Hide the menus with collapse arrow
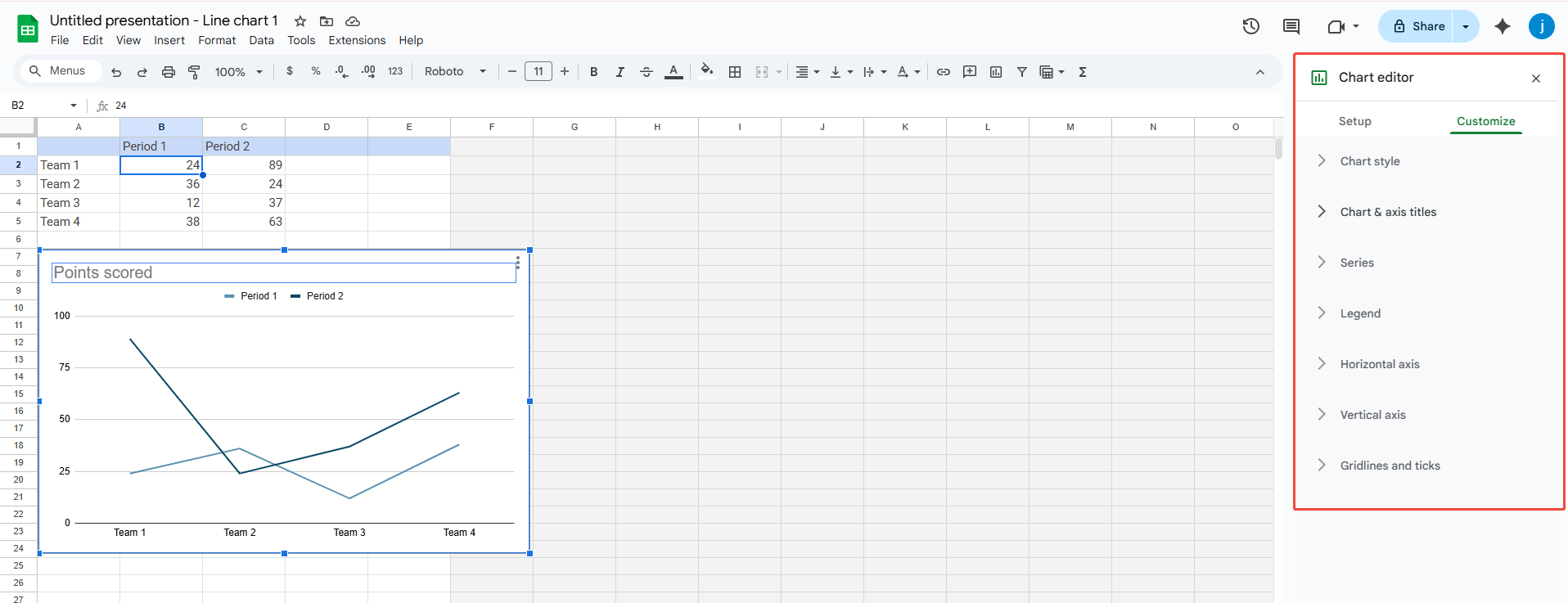Viewport: 1568px width, 603px height. (1260, 72)
